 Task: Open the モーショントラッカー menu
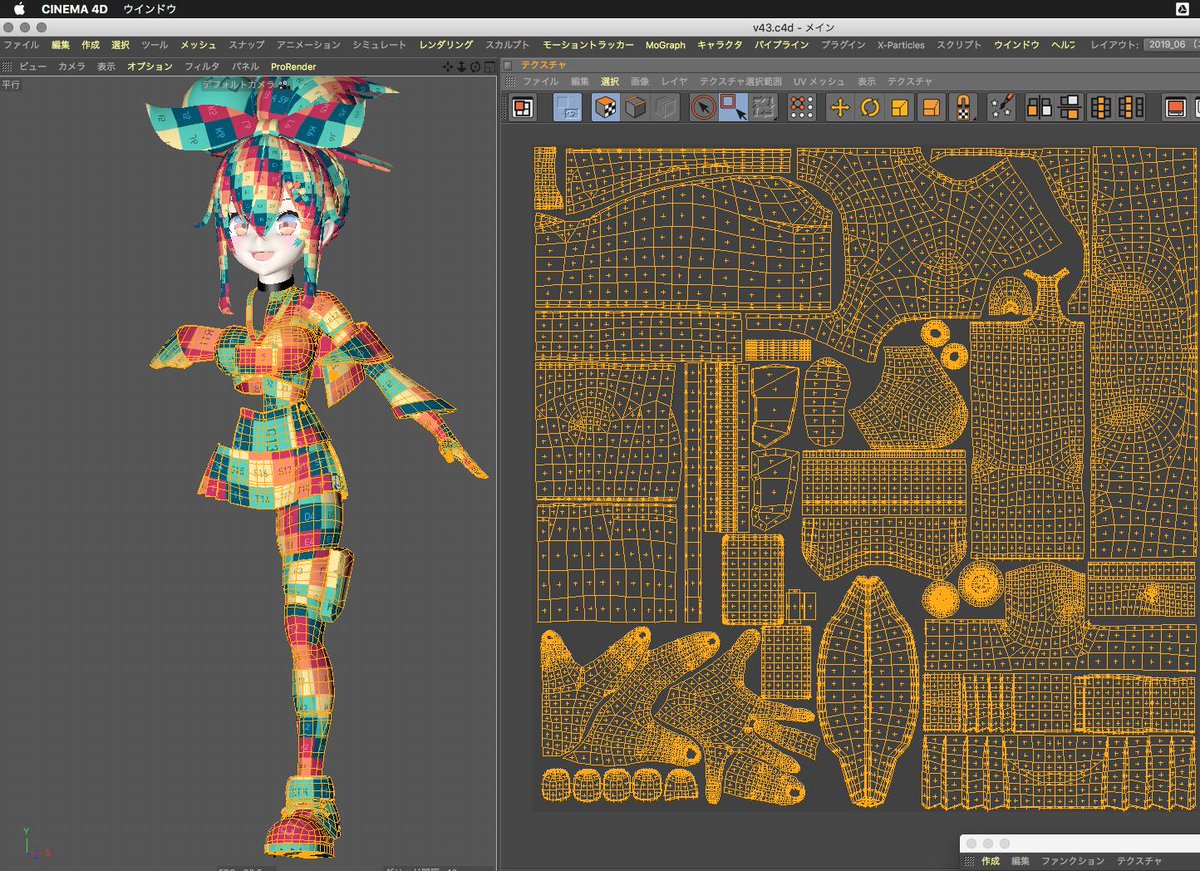(588, 45)
